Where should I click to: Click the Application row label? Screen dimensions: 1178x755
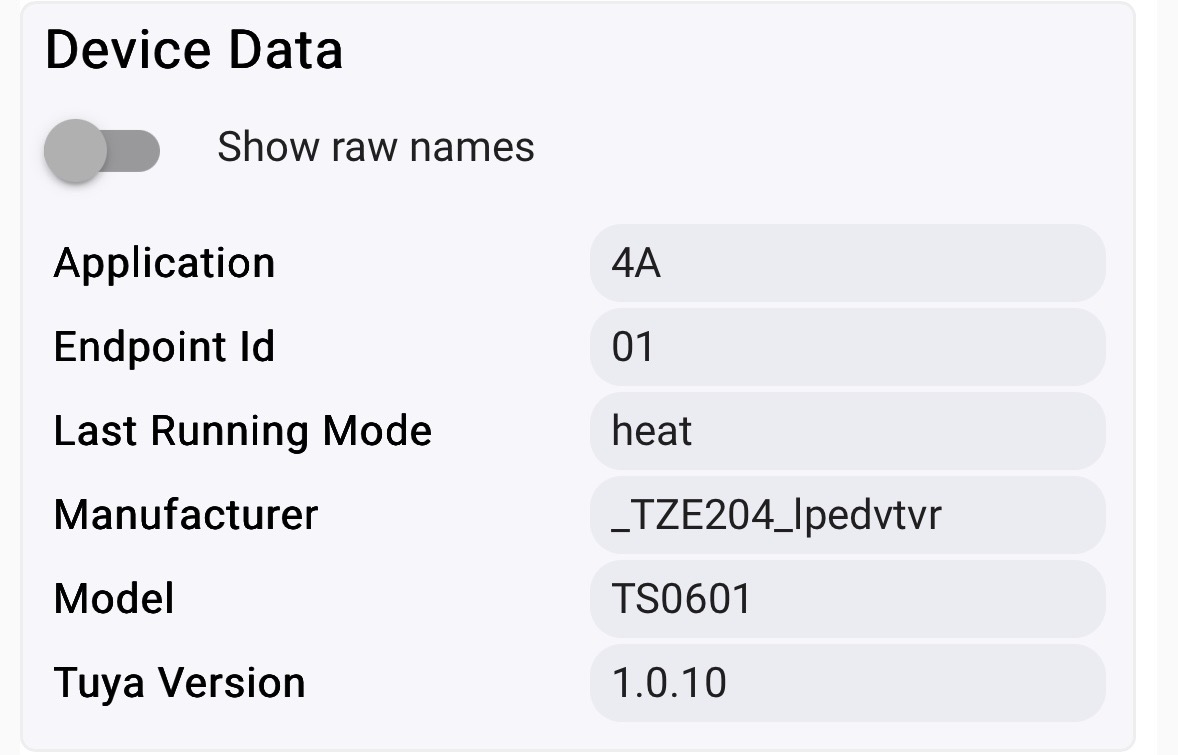coord(164,264)
